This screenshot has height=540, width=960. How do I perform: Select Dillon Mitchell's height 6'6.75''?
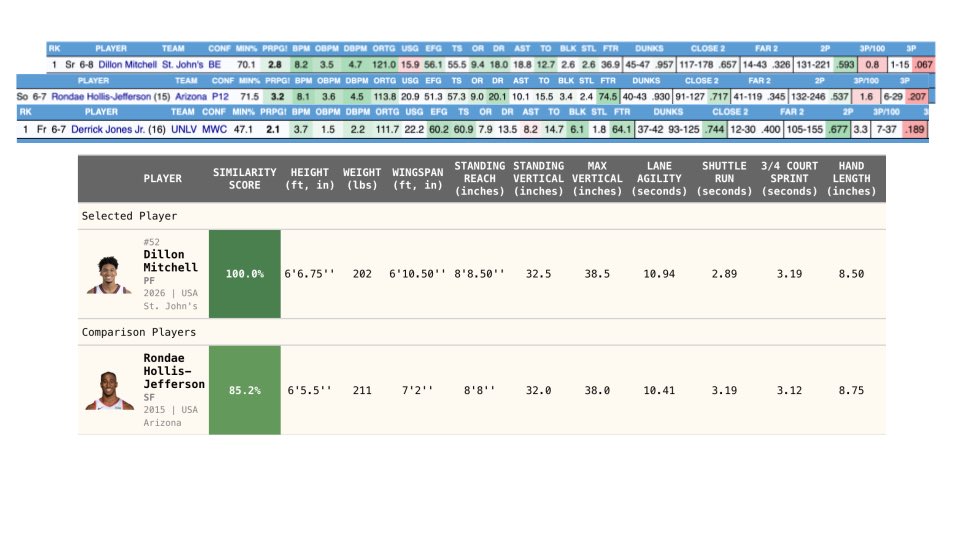tap(309, 274)
